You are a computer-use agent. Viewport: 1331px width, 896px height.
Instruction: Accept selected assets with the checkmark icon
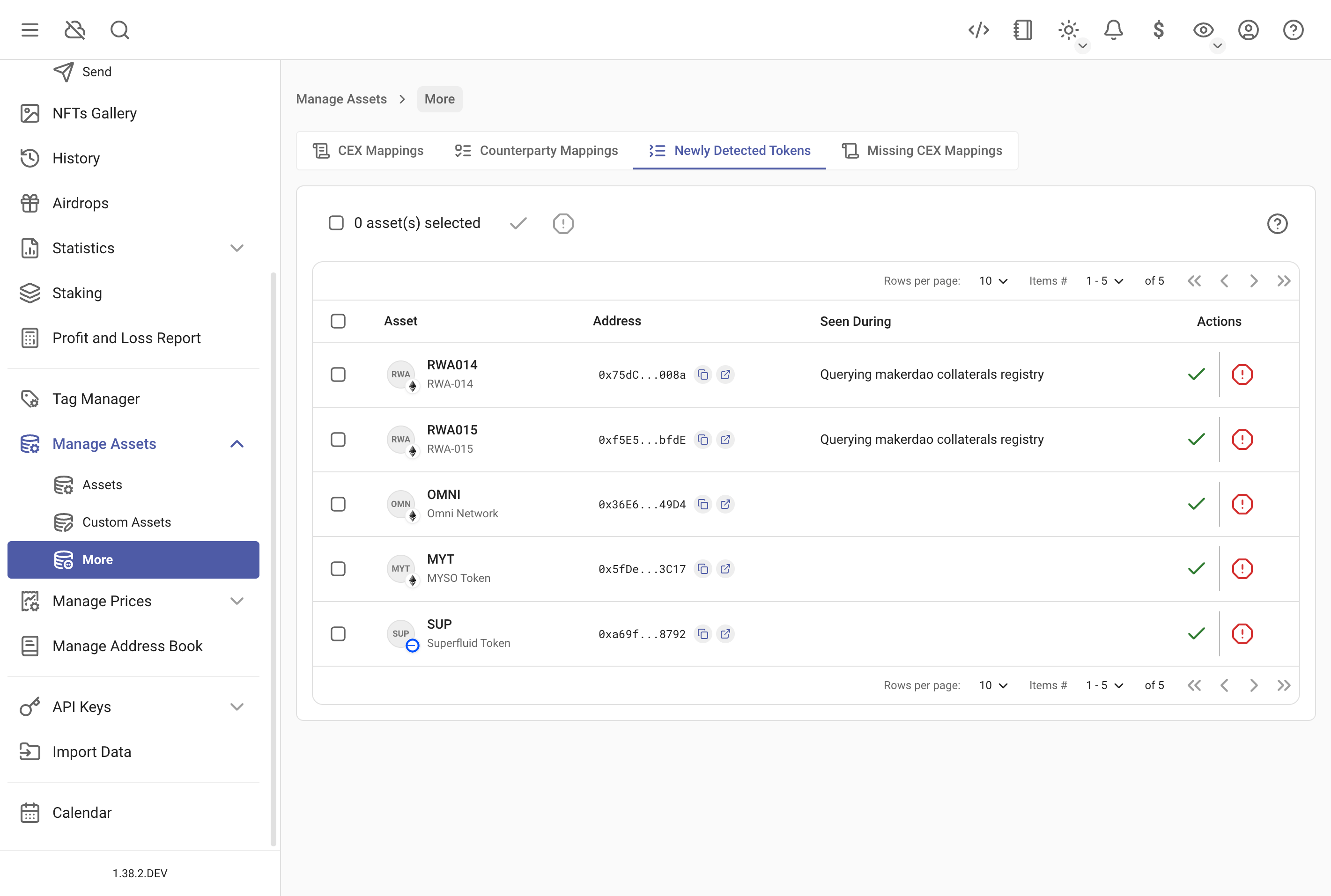[x=518, y=223]
